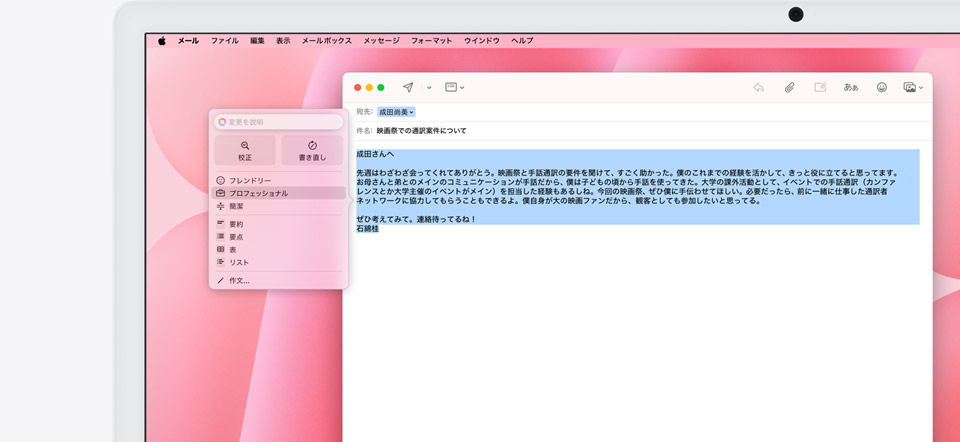Open the emoji picker smiley icon
960x442 pixels.
click(882, 88)
